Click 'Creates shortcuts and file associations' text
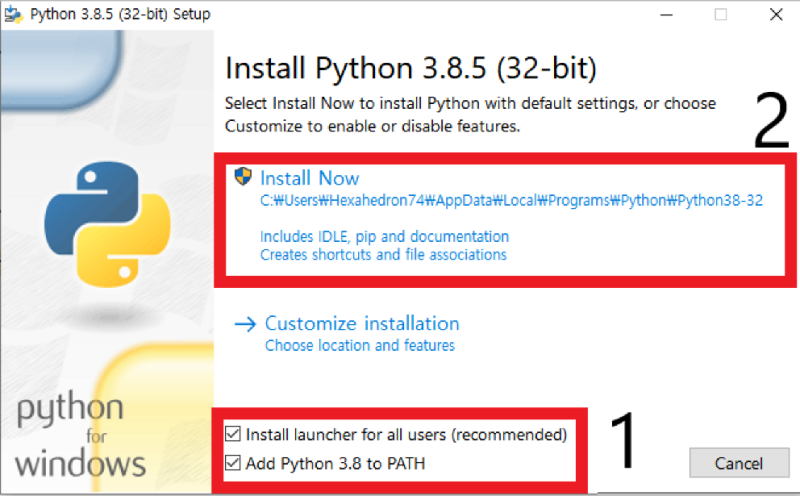The width and height of the screenshot is (800, 496). (383, 255)
